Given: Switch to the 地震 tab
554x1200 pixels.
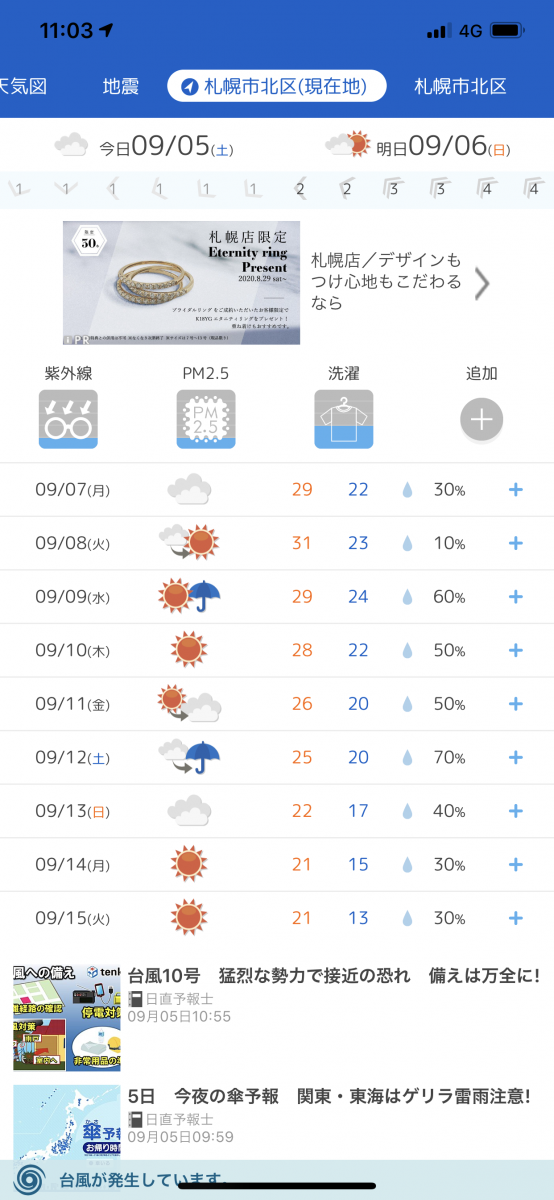Looking at the screenshot, I should coord(121,86).
